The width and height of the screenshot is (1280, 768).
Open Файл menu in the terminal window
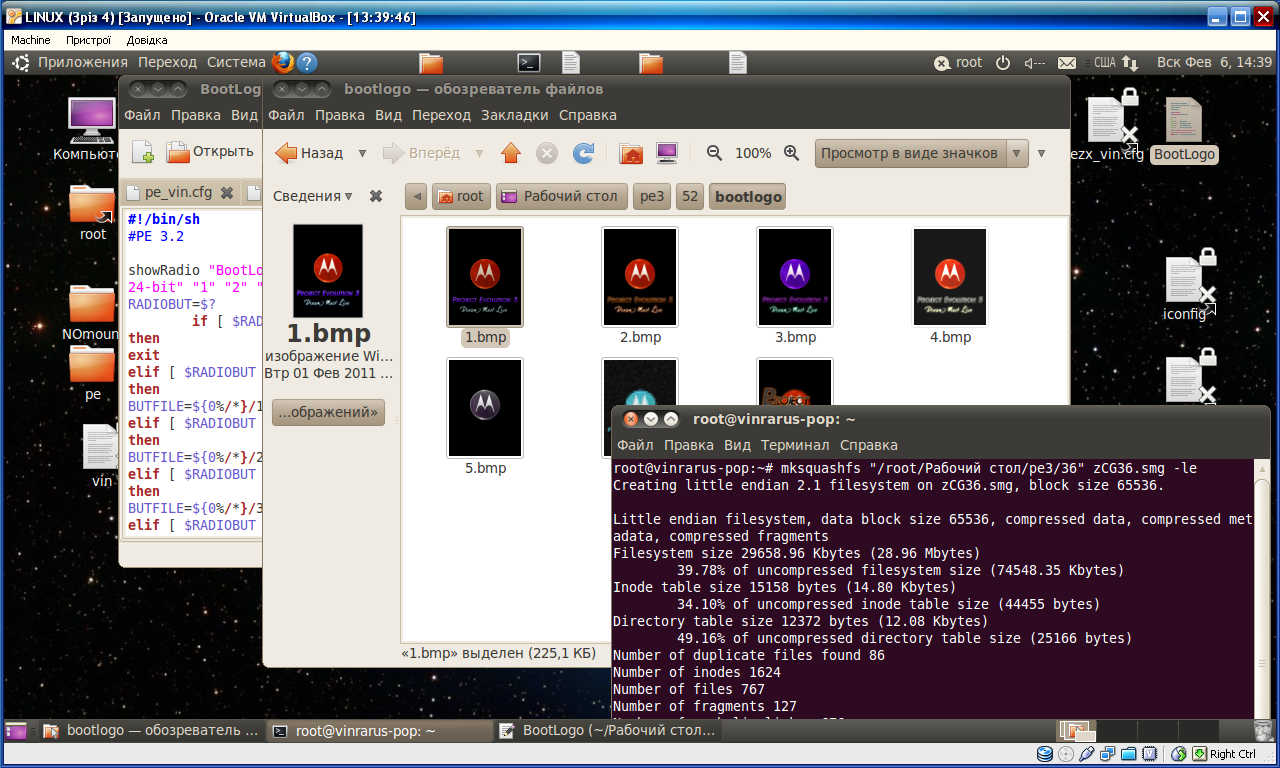click(x=635, y=445)
